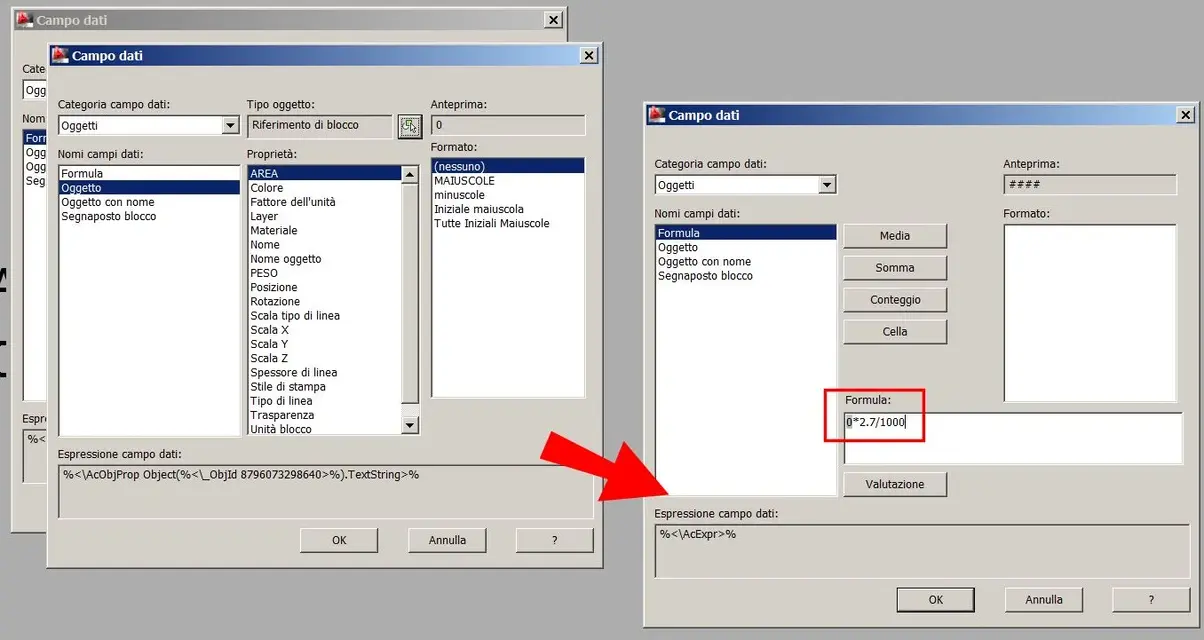Click the Somma button
The height and width of the screenshot is (640, 1204).
[895, 268]
